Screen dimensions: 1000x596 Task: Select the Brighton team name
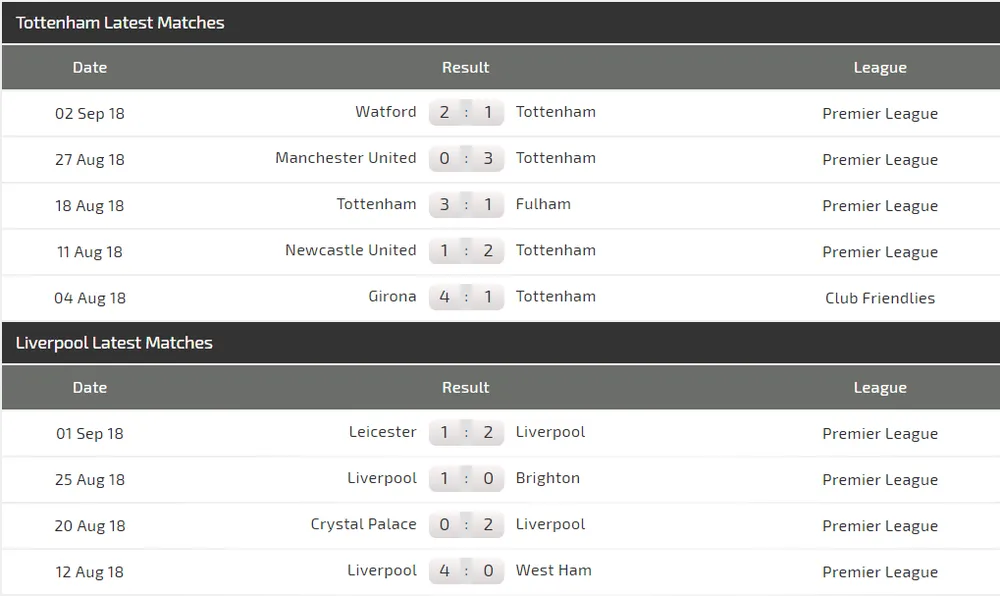tap(547, 478)
